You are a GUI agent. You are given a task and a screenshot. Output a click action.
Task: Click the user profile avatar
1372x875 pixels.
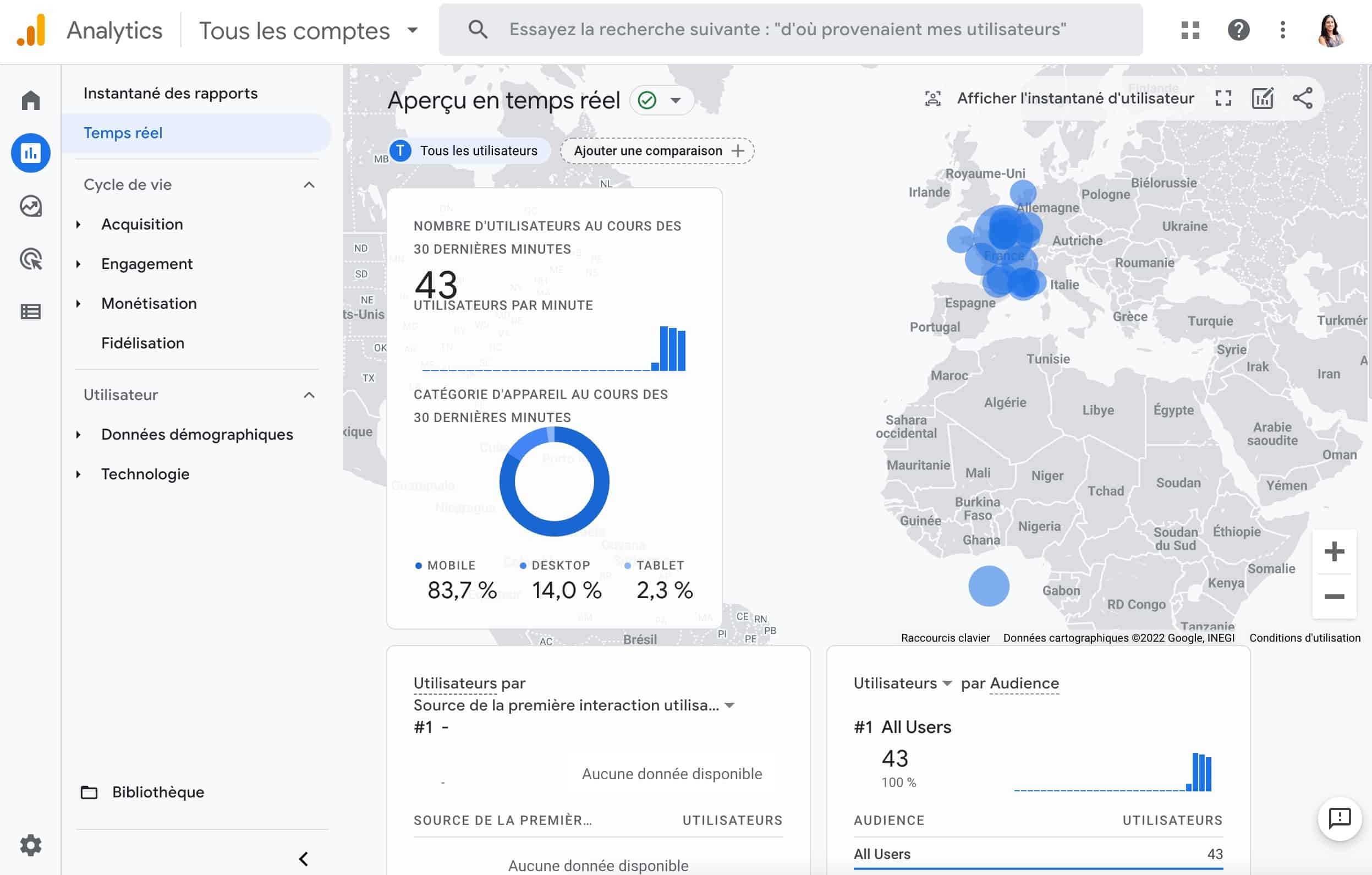pyautogui.click(x=1331, y=30)
